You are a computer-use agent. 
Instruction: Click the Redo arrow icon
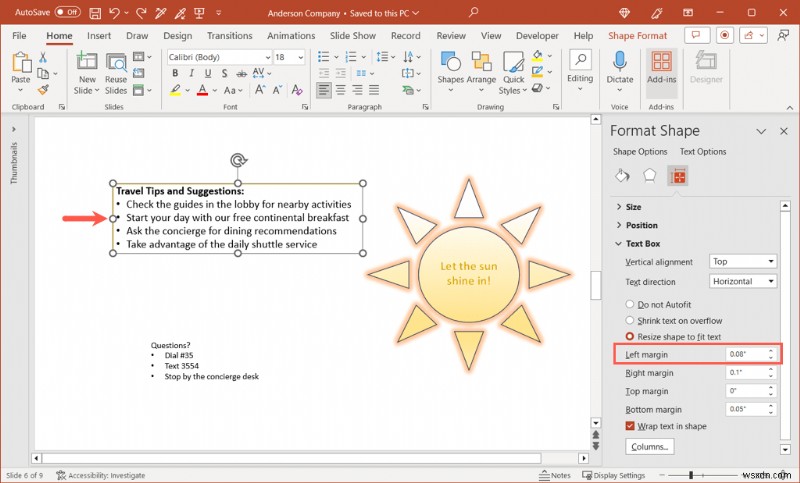point(141,13)
